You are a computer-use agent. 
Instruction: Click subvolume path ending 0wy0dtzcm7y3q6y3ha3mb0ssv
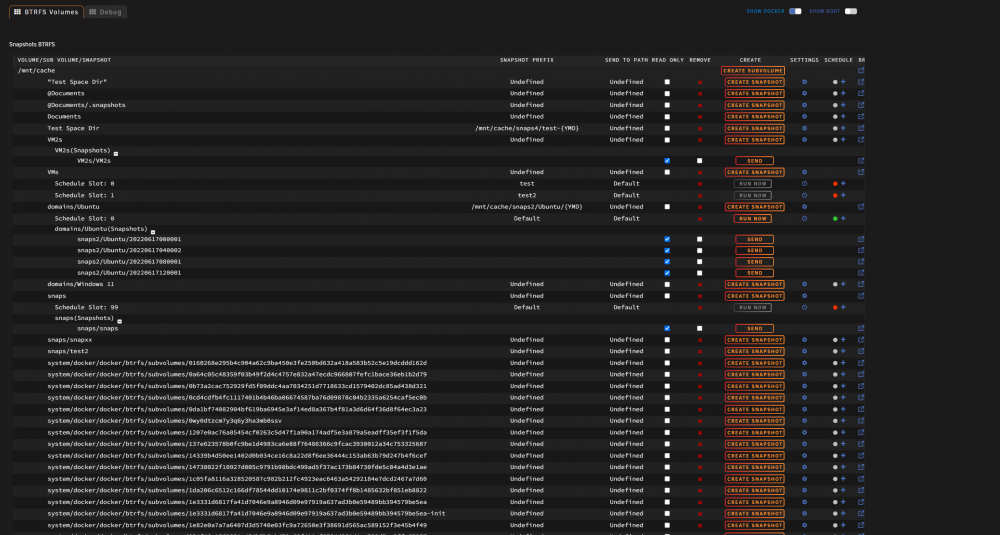pos(165,421)
